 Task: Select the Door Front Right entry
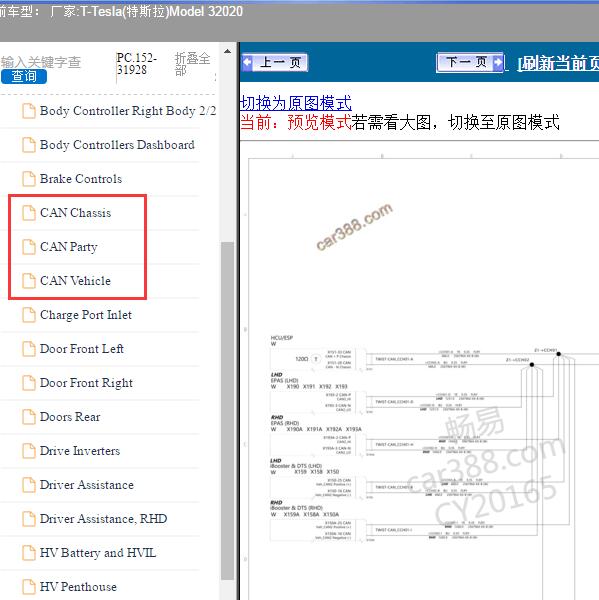(x=86, y=383)
